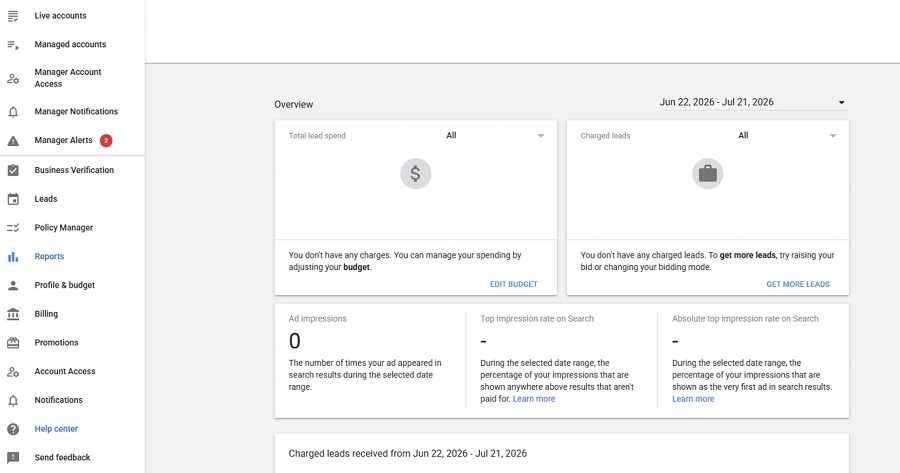Click the Manager Notifications bell icon
Image resolution: width=900 pixels, height=473 pixels.
[x=13, y=112]
